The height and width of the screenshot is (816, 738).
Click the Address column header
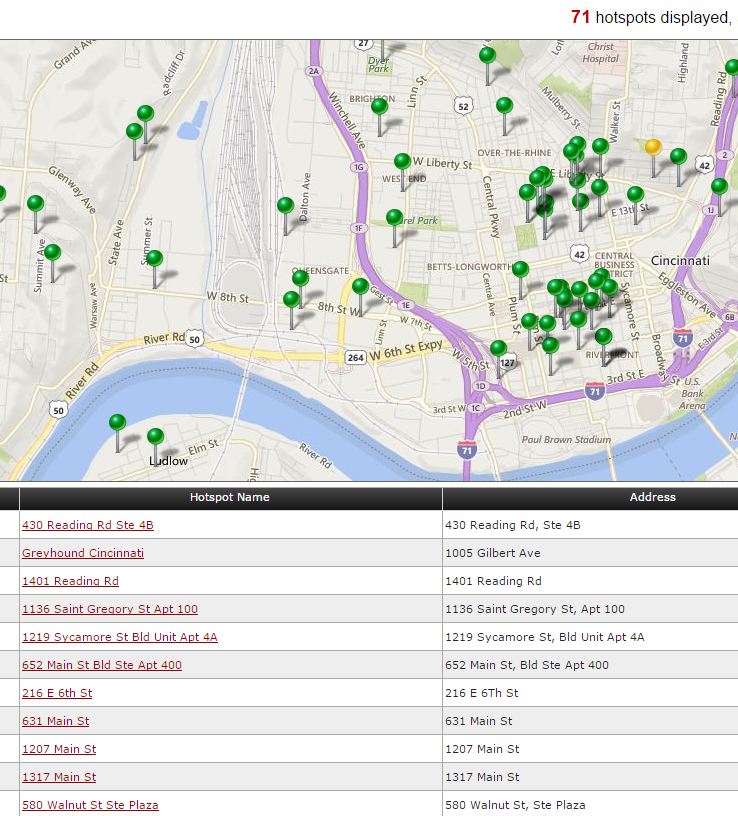pyautogui.click(x=652, y=497)
